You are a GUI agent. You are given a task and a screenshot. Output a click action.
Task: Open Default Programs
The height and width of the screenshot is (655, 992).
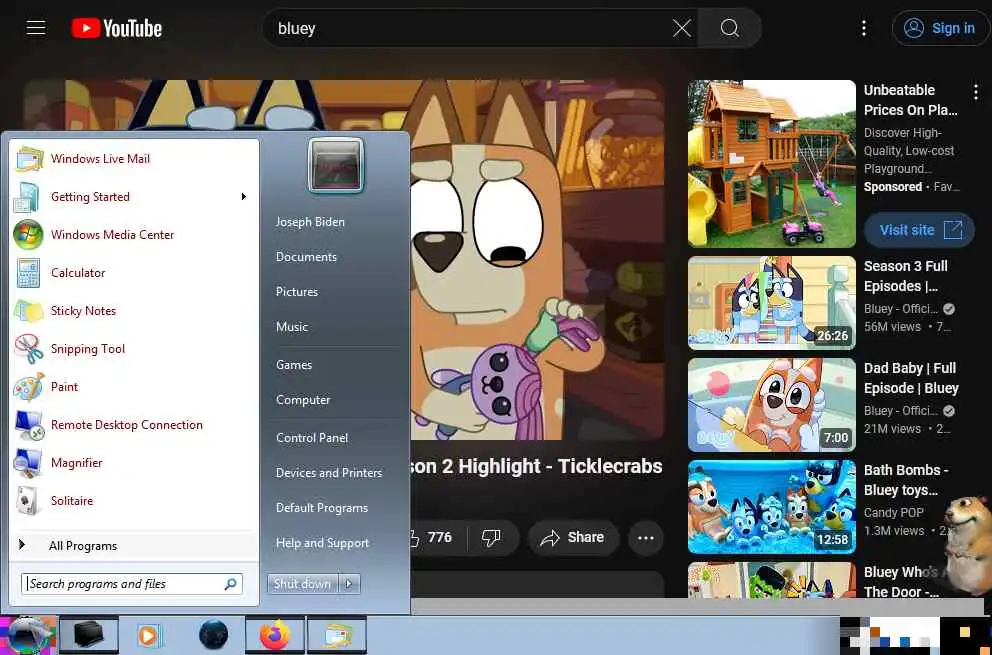[x=322, y=508]
